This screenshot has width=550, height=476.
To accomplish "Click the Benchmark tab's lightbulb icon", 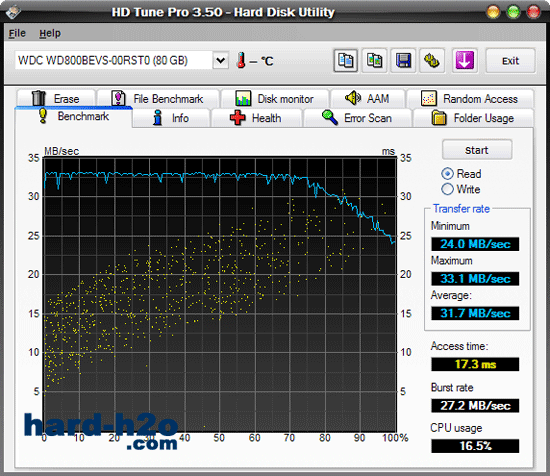I will pyautogui.click(x=43, y=116).
